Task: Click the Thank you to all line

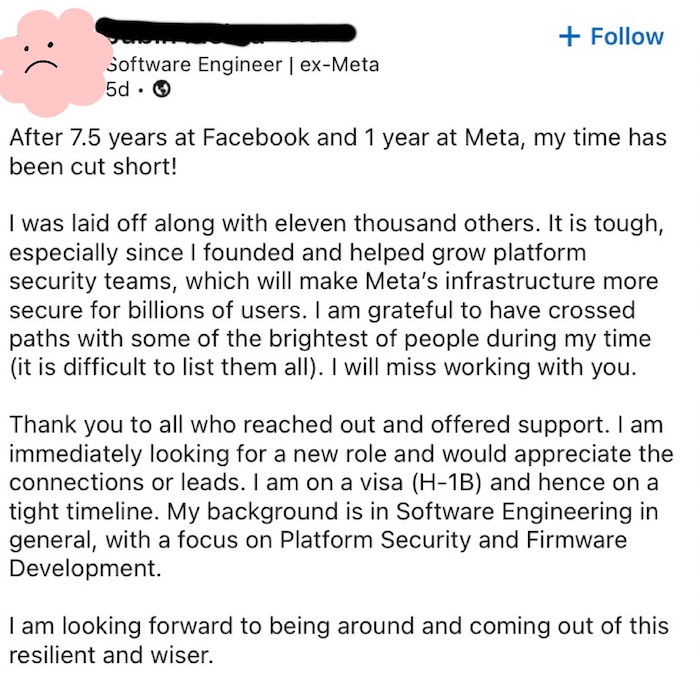Action: (336, 425)
